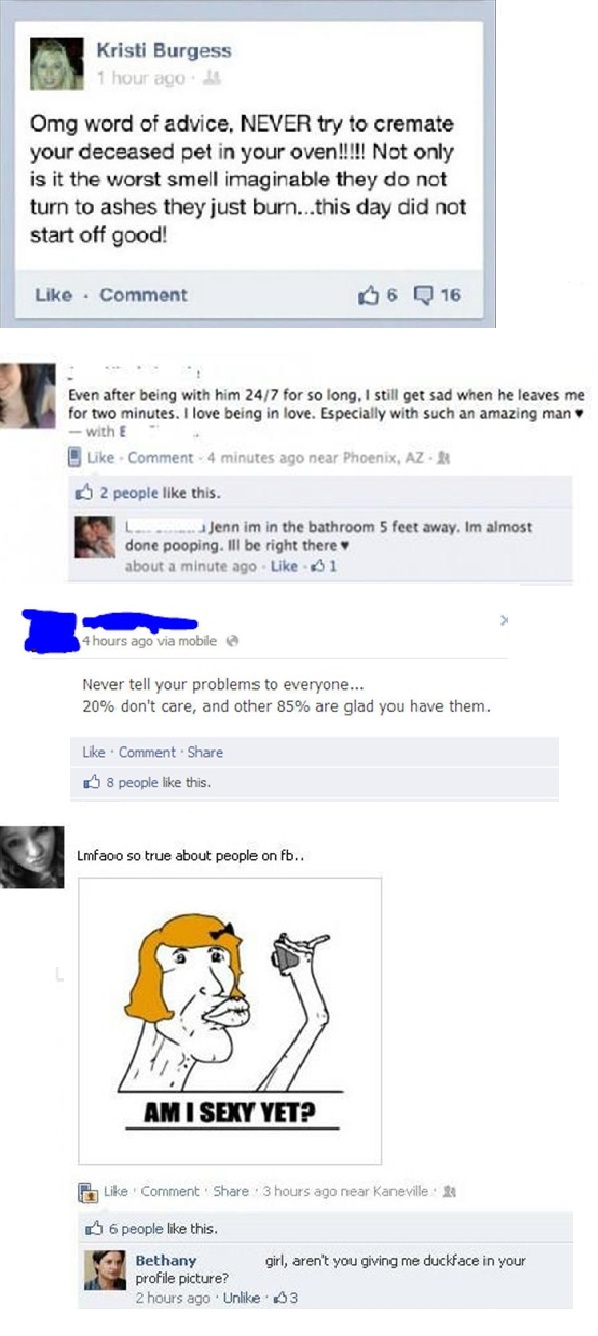Click thumbs-up icon showing 6 likes
Viewport: 598px width, 1336px height.
pyautogui.click(x=371, y=295)
